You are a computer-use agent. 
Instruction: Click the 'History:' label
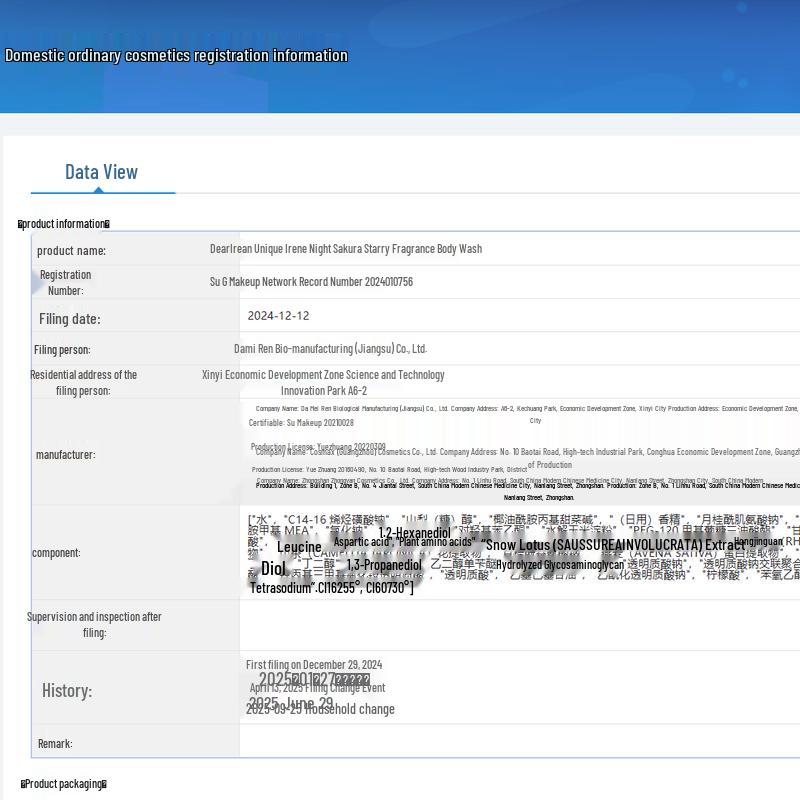point(67,691)
